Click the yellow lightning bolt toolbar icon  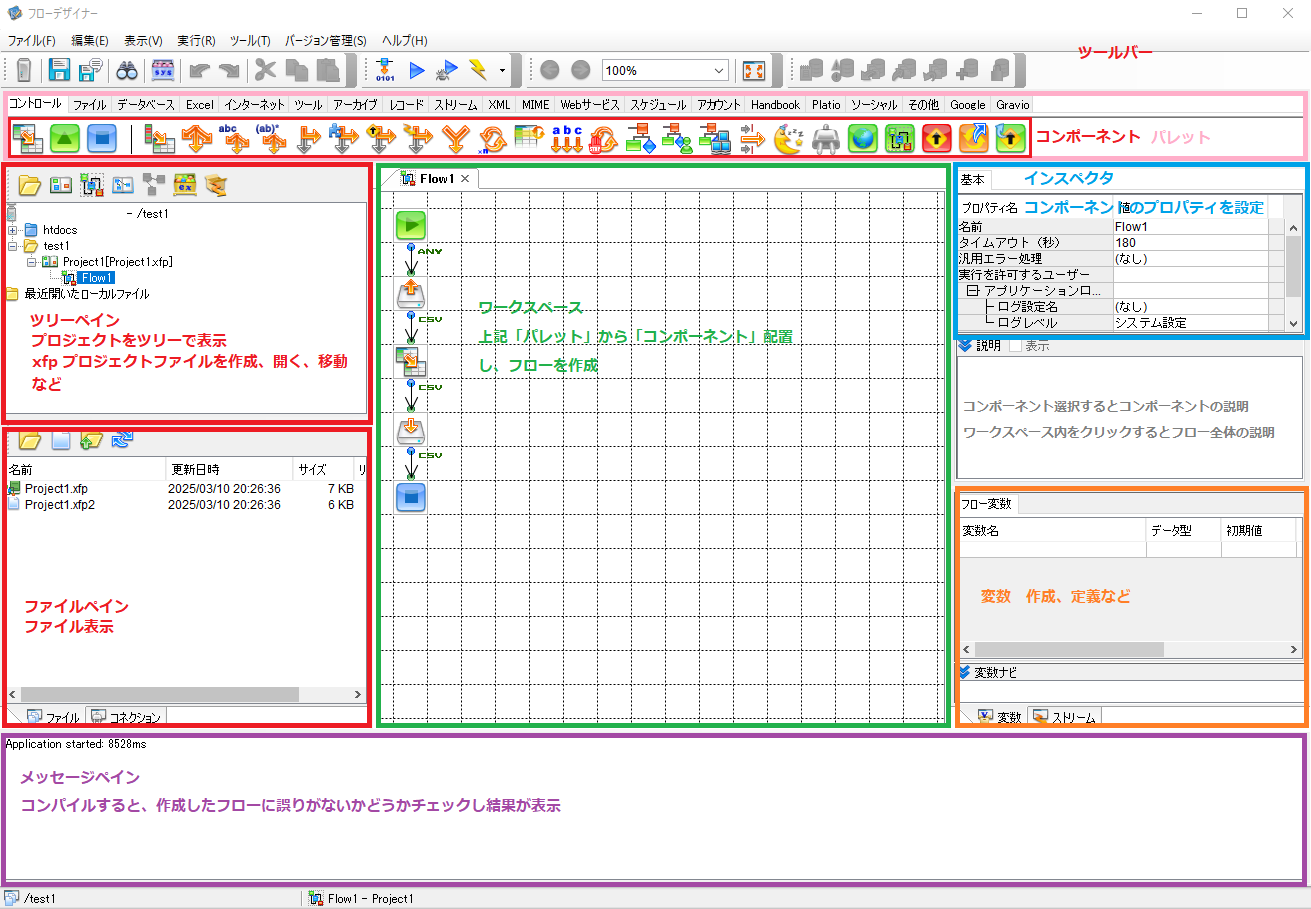479,70
